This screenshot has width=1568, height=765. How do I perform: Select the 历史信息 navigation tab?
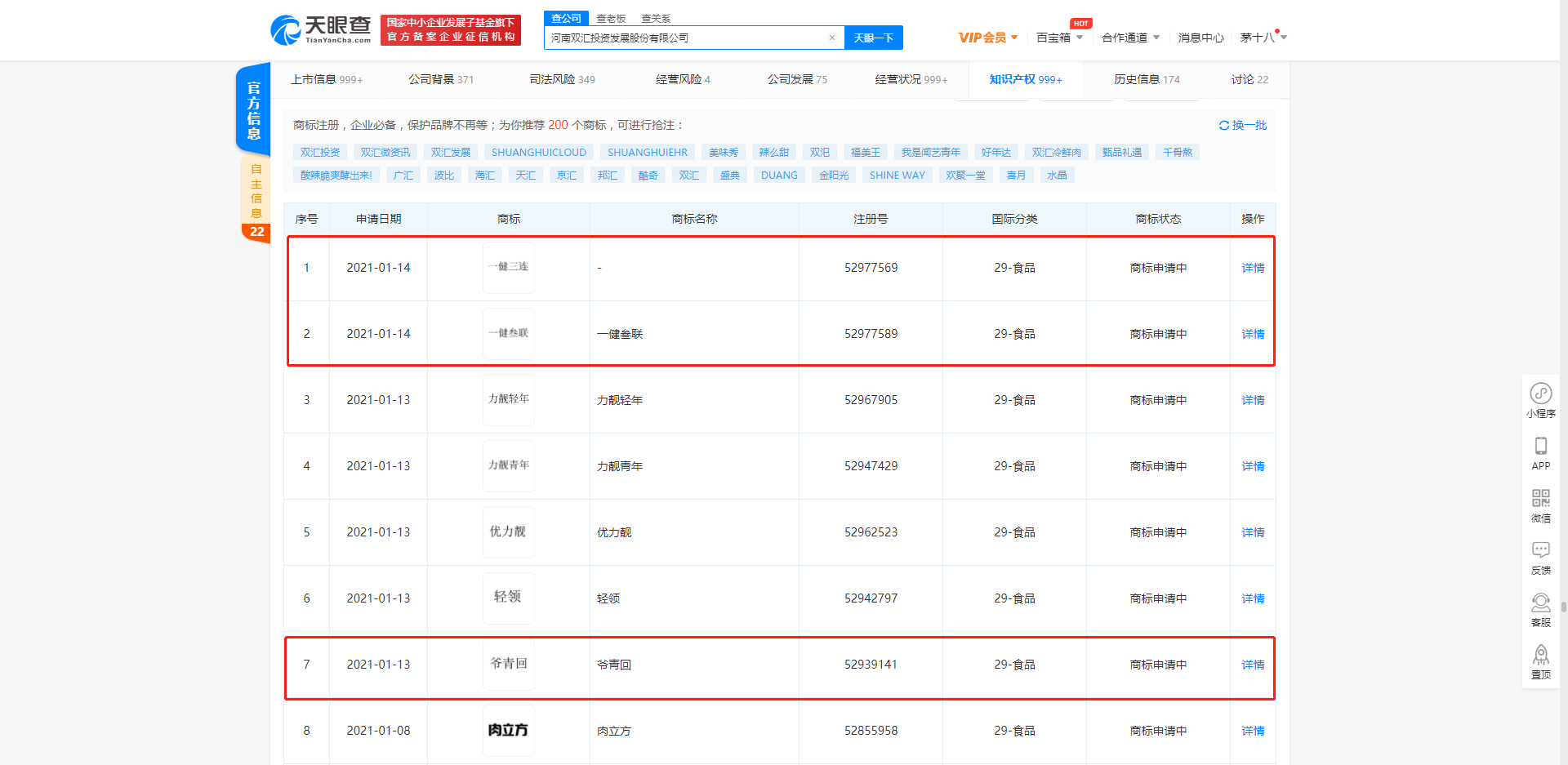1140,79
